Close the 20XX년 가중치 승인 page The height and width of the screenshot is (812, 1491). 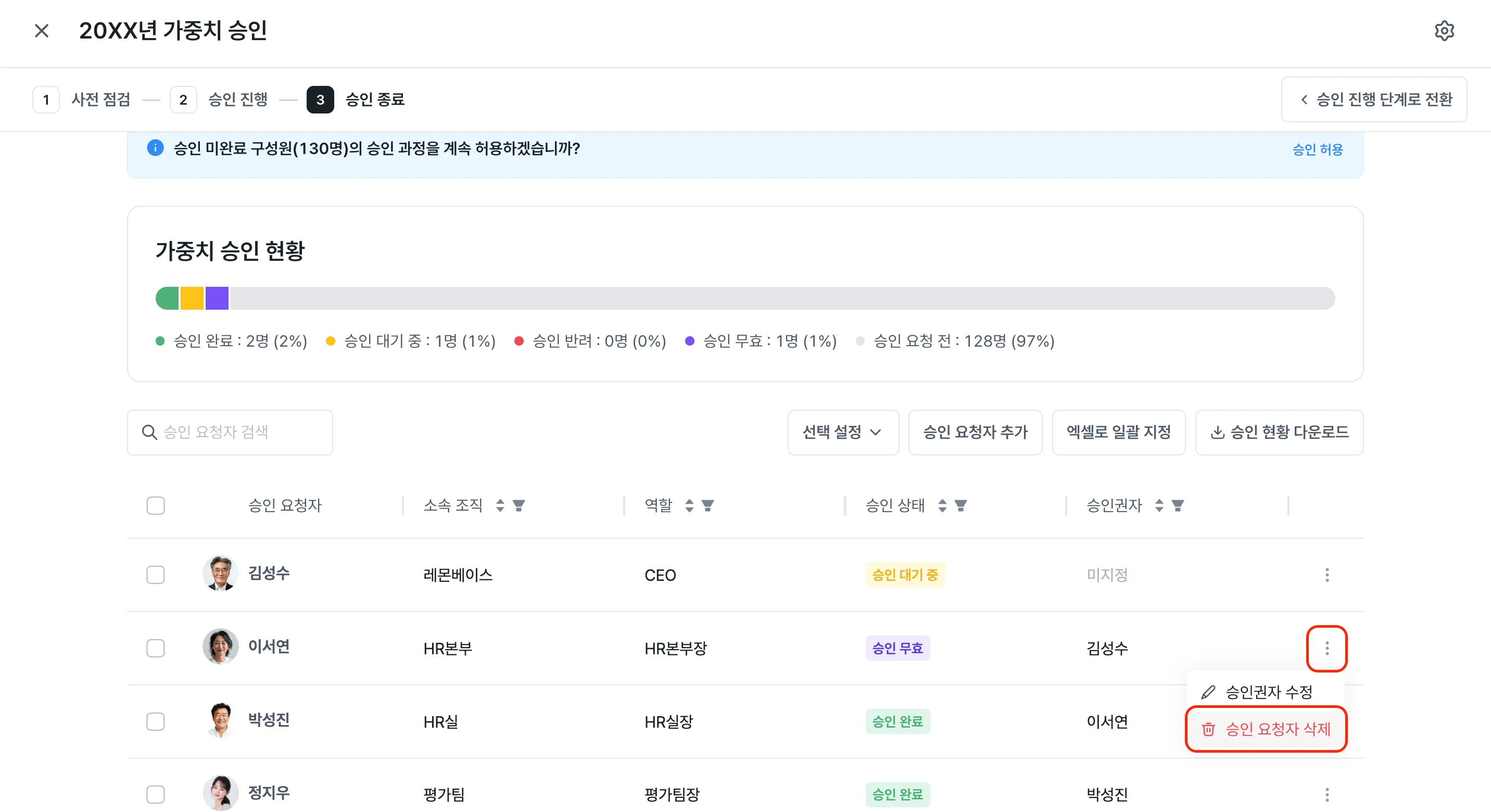(42, 31)
